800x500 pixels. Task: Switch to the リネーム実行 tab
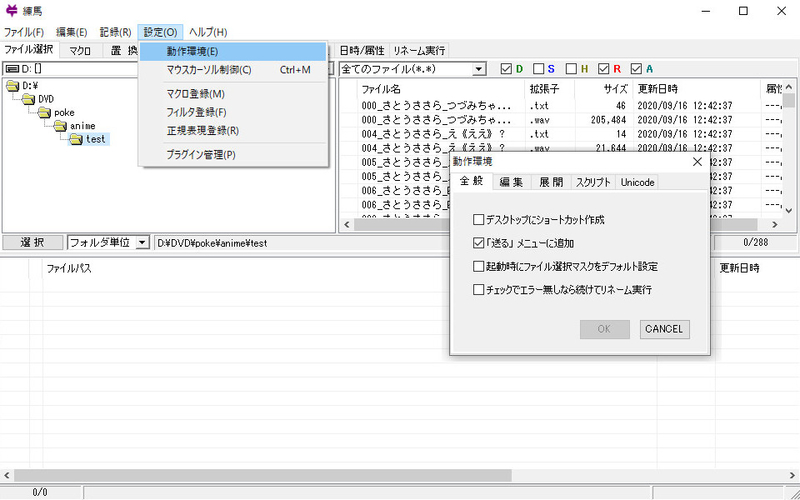(419, 51)
